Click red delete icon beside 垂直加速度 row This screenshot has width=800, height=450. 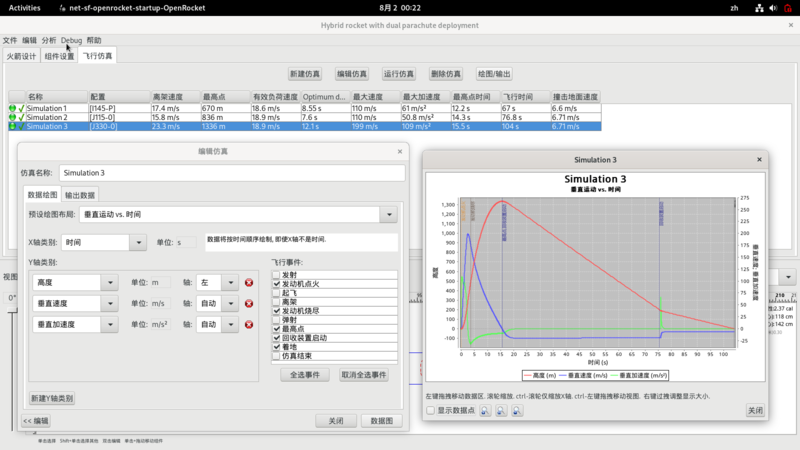[249, 324]
